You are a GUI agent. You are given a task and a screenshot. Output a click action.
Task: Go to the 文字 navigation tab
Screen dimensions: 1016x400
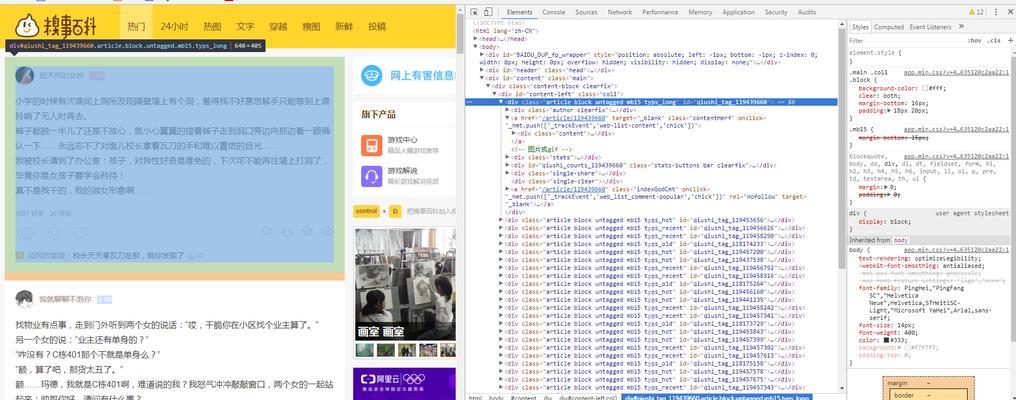coord(245,27)
